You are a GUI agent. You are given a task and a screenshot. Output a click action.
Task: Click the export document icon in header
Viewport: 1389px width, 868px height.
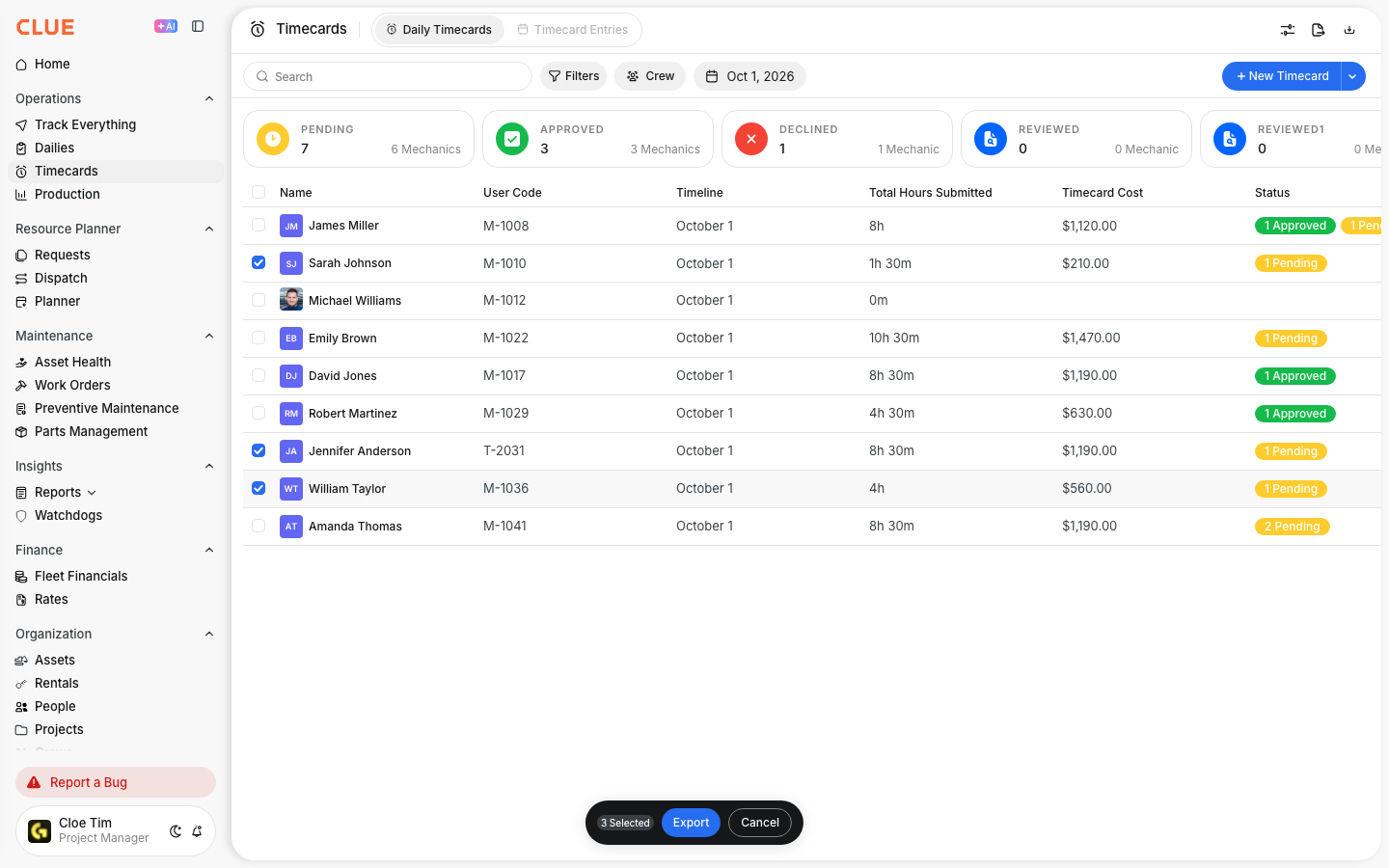(1319, 30)
